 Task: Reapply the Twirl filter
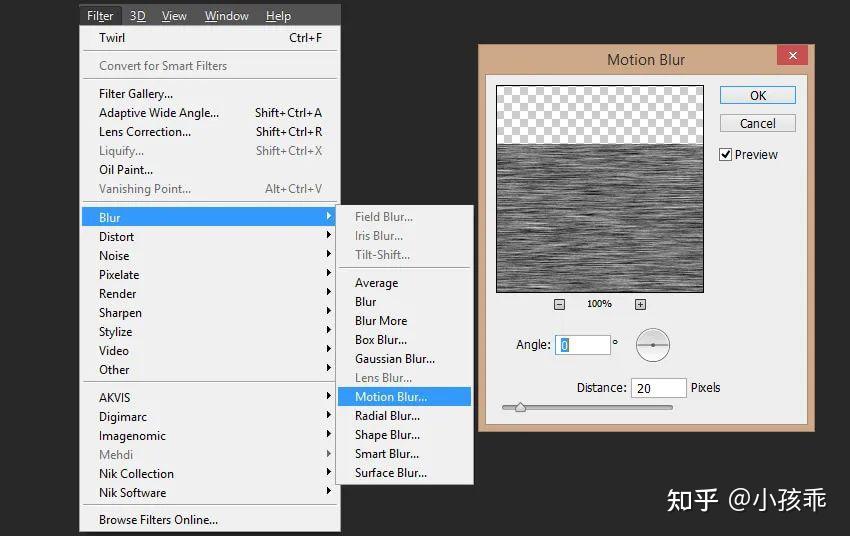tap(210, 38)
